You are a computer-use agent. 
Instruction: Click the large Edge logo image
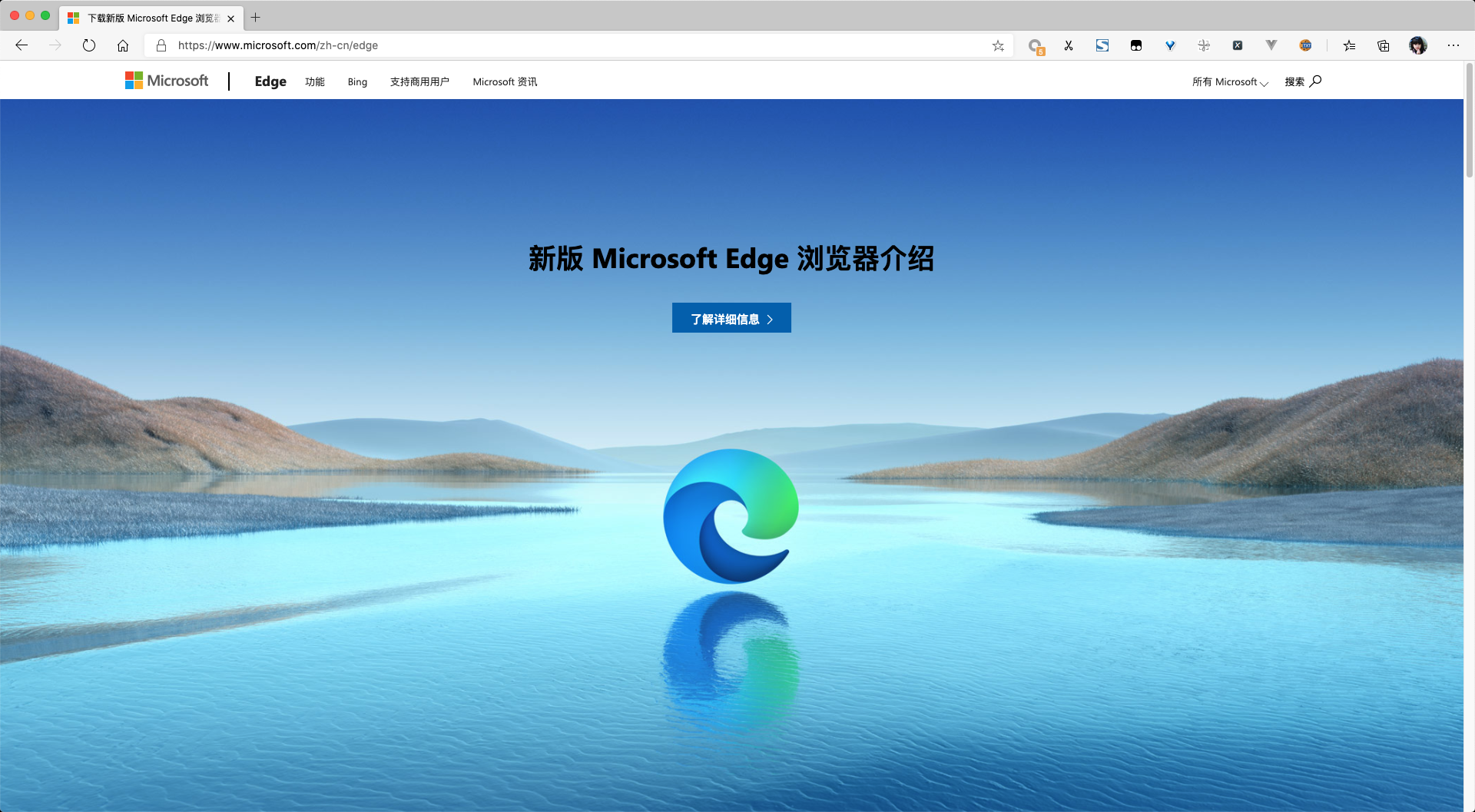point(731,516)
